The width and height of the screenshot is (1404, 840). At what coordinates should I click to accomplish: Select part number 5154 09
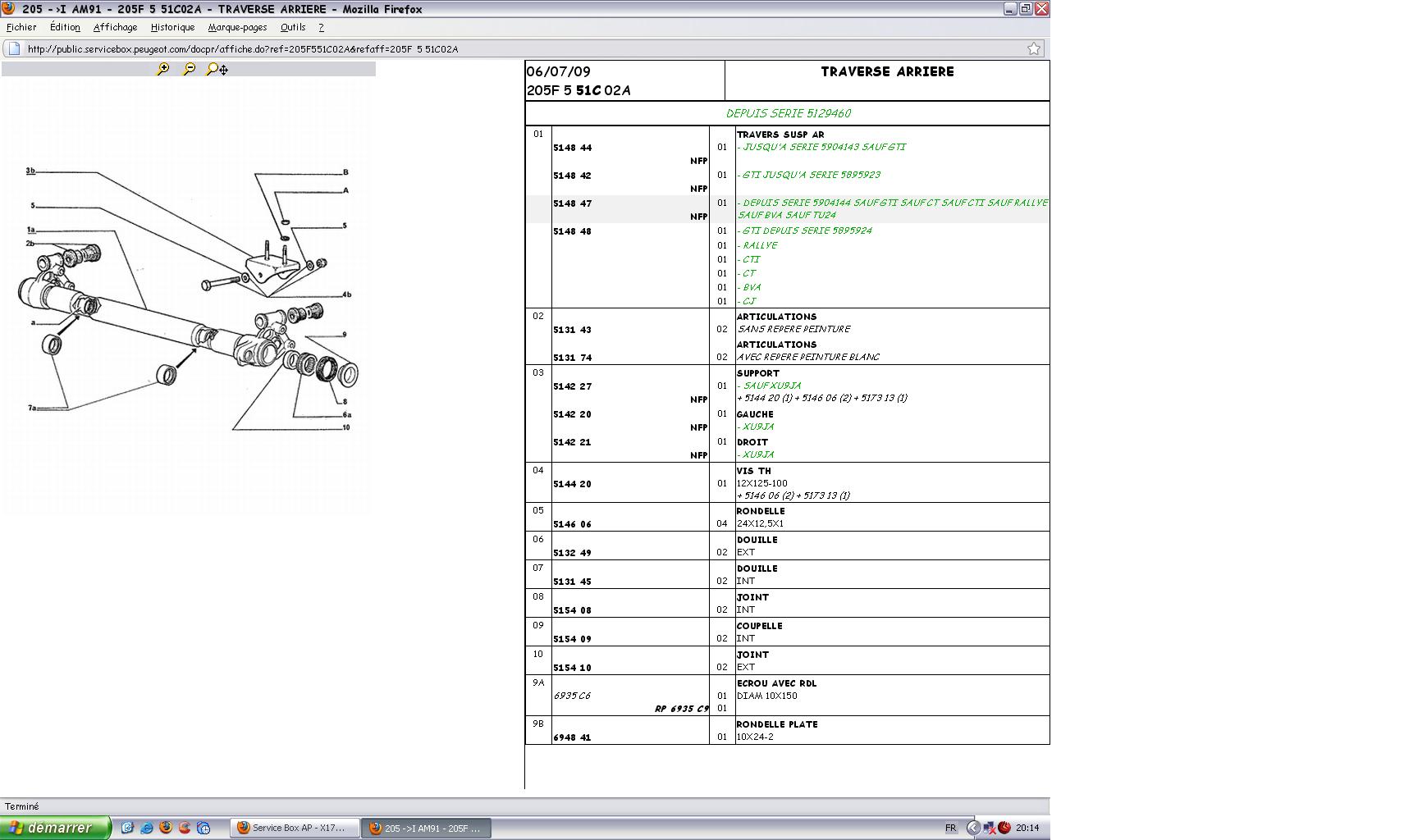pyautogui.click(x=572, y=640)
